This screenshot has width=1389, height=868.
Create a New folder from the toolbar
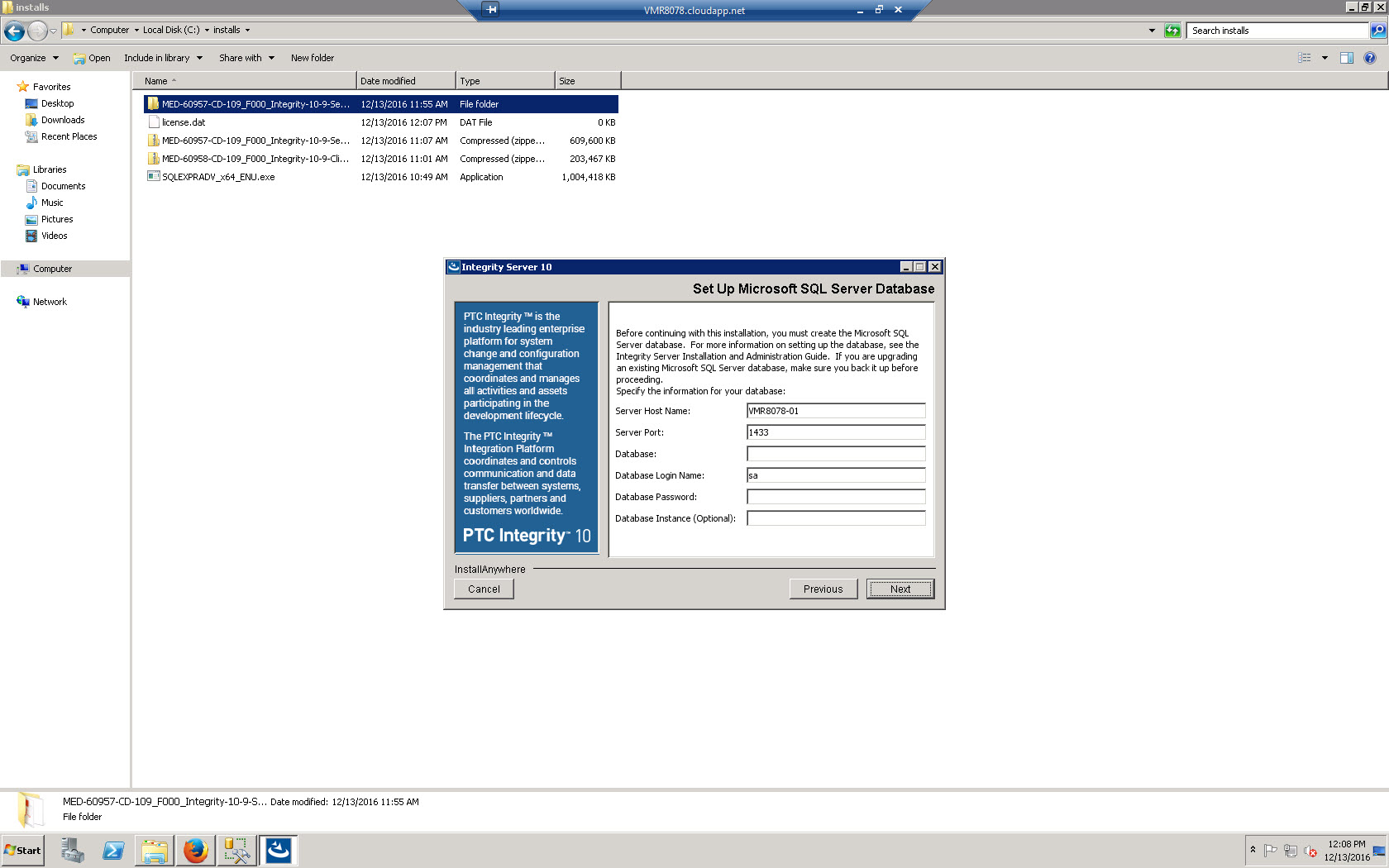point(313,58)
